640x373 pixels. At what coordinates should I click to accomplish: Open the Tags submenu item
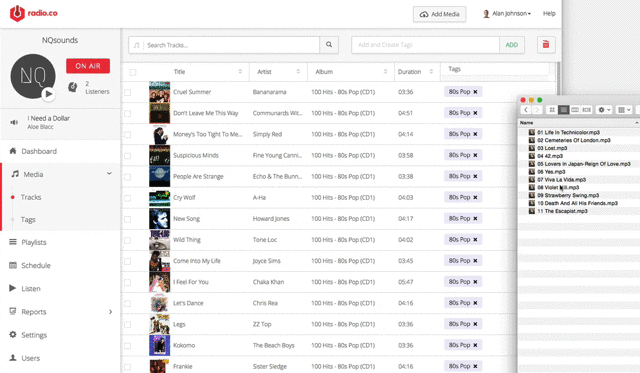pyautogui.click(x=28, y=220)
